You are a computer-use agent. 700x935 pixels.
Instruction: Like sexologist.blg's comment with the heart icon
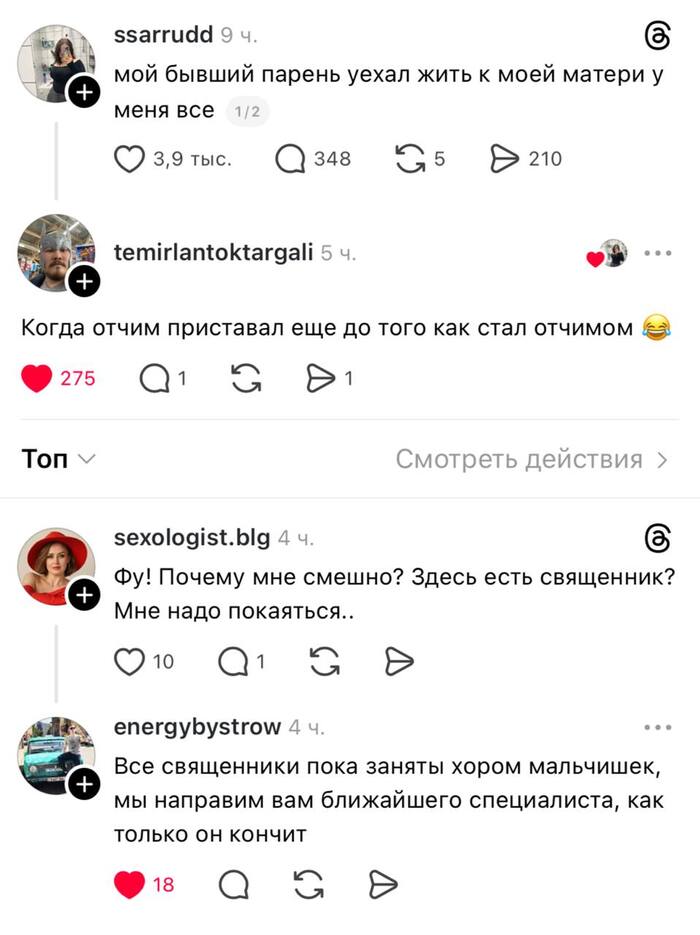[128, 661]
